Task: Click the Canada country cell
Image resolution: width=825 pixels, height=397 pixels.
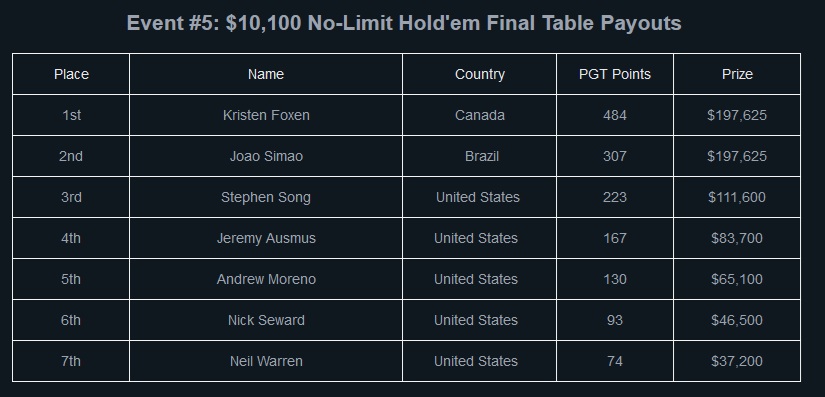Action: (479, 115)
